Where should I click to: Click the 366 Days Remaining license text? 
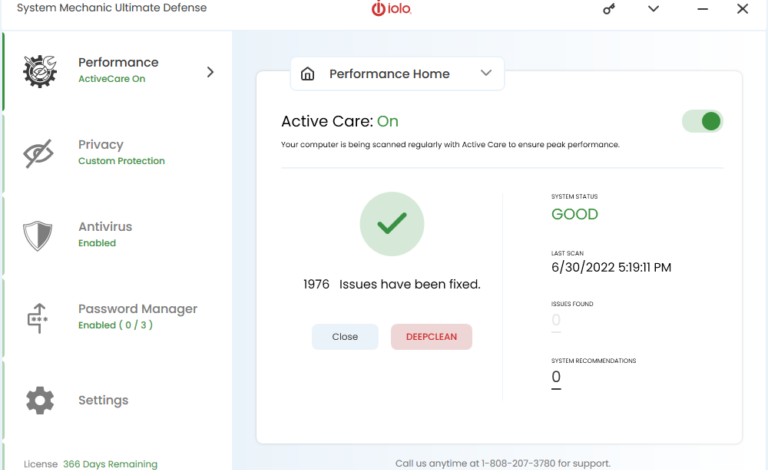(x=110, y=464)
